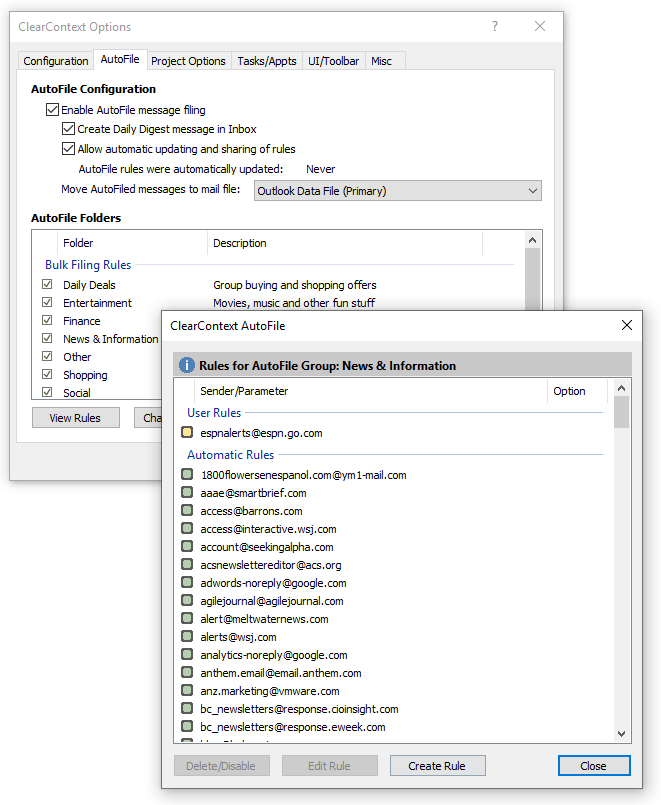
Task: Click the Description column header
Action: tap(345, 243)
